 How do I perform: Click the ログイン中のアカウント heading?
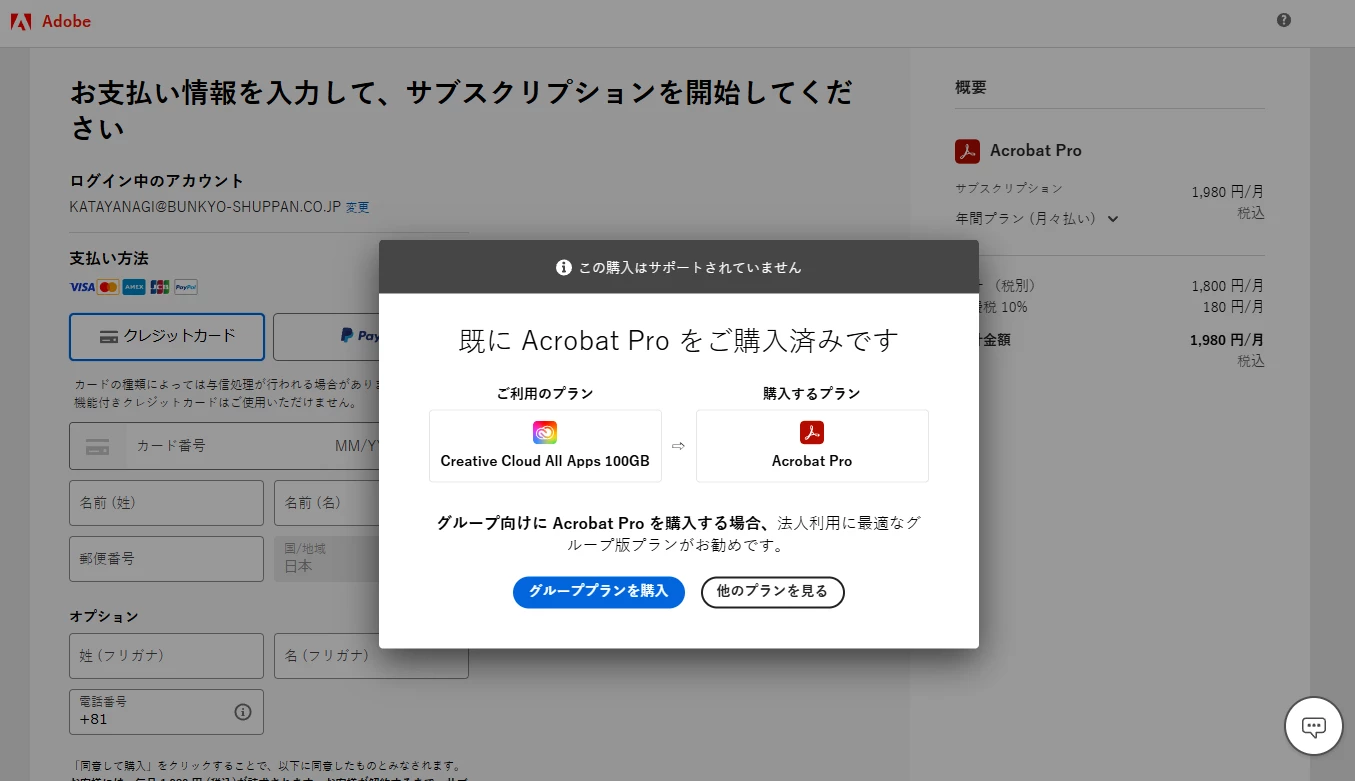[x=157, y=181]
